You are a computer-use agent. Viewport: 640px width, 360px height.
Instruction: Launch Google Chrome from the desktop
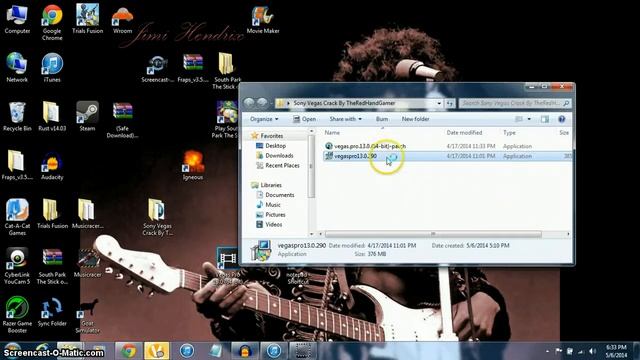52,22
